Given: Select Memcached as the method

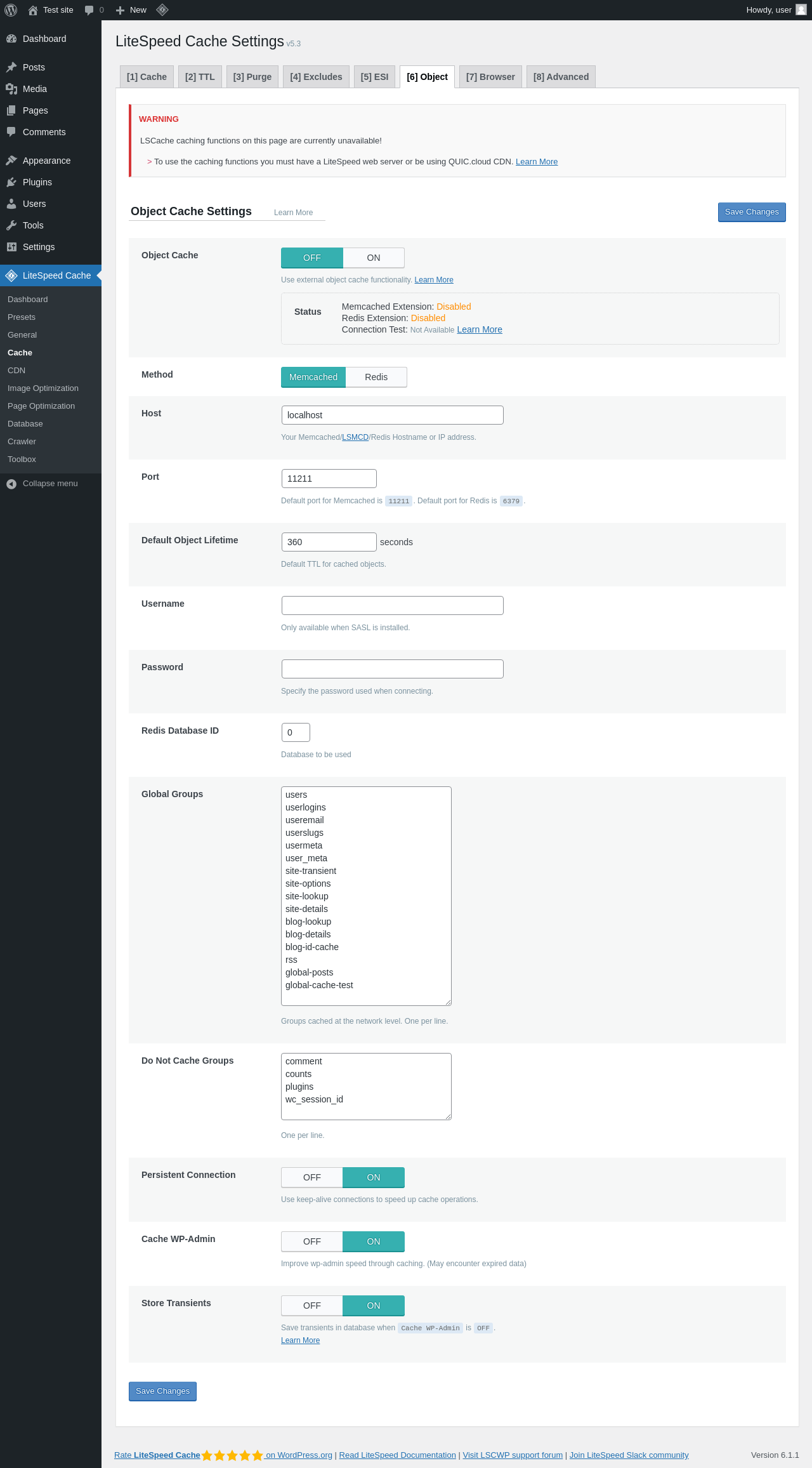Looking at the screenshot, I should coord(313,377).
